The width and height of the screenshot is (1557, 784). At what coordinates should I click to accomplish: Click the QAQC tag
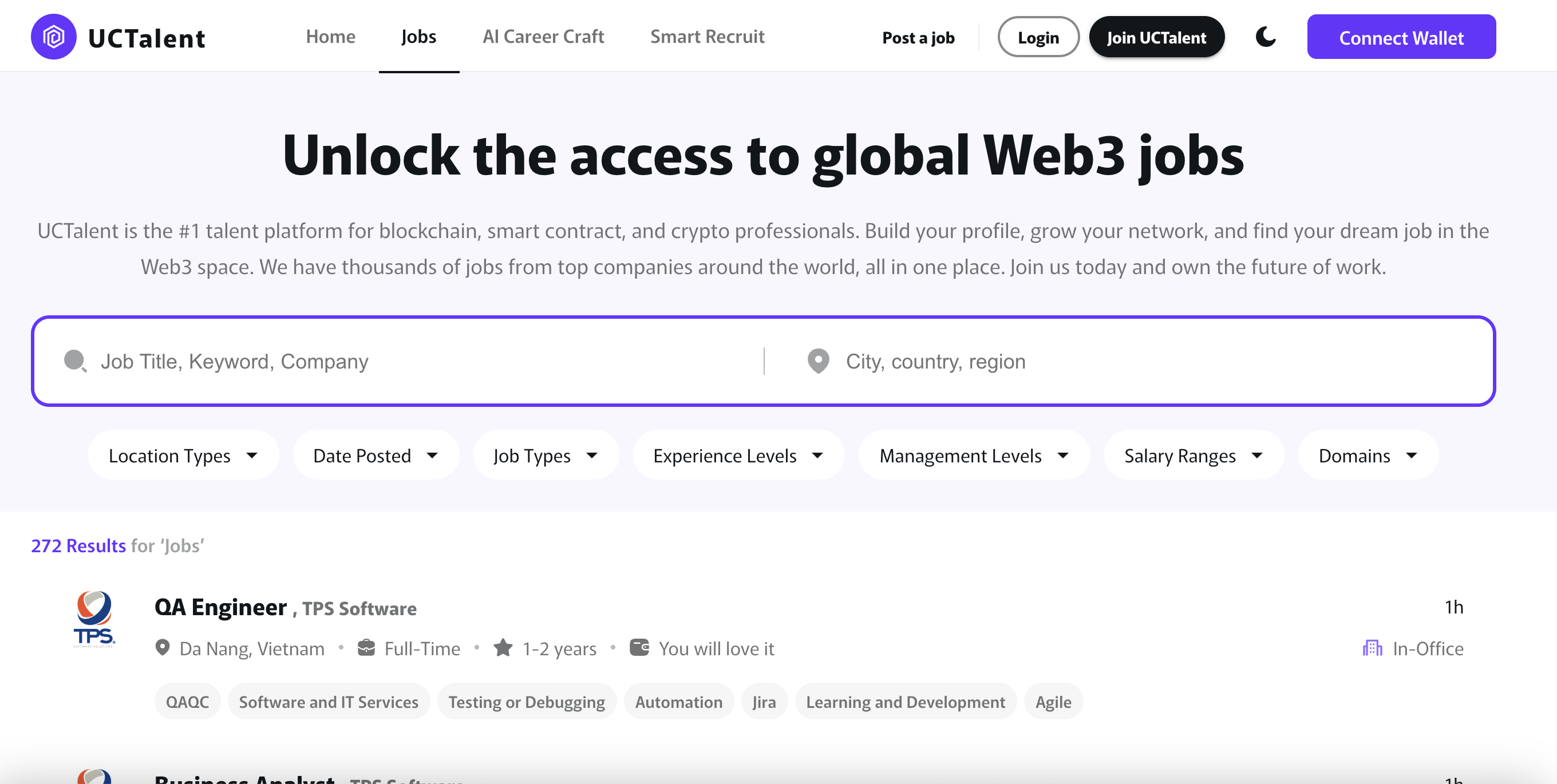point(187,701)
